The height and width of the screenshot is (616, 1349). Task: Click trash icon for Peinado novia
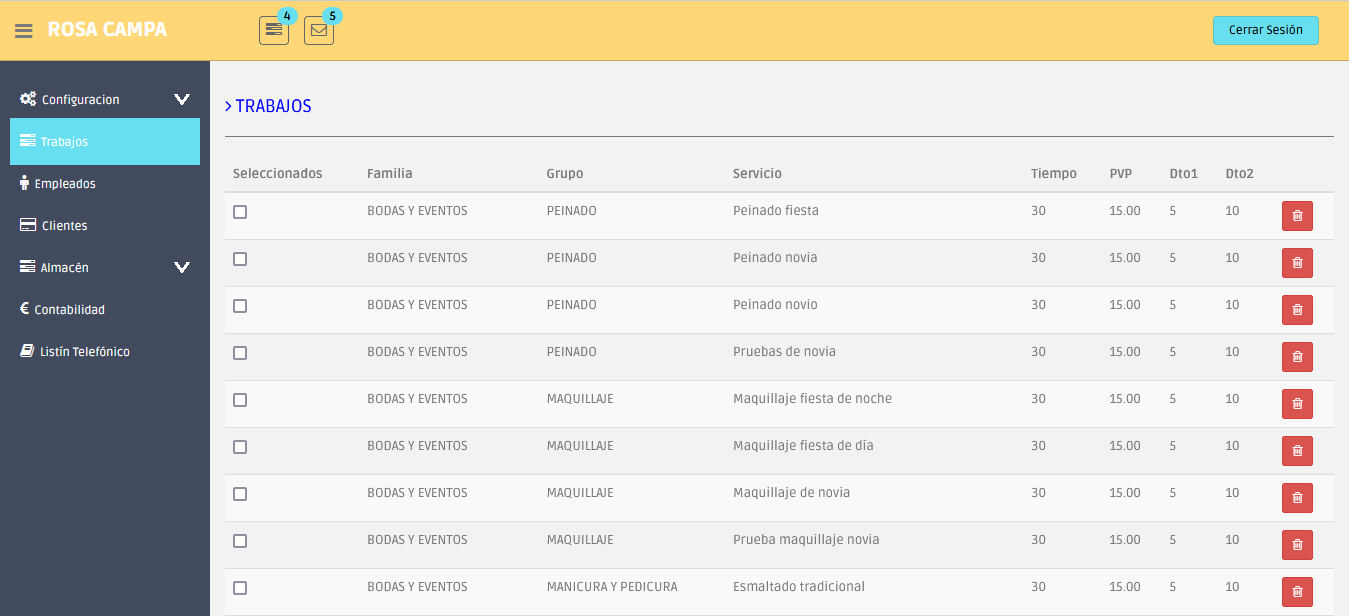coord(1297,263)
